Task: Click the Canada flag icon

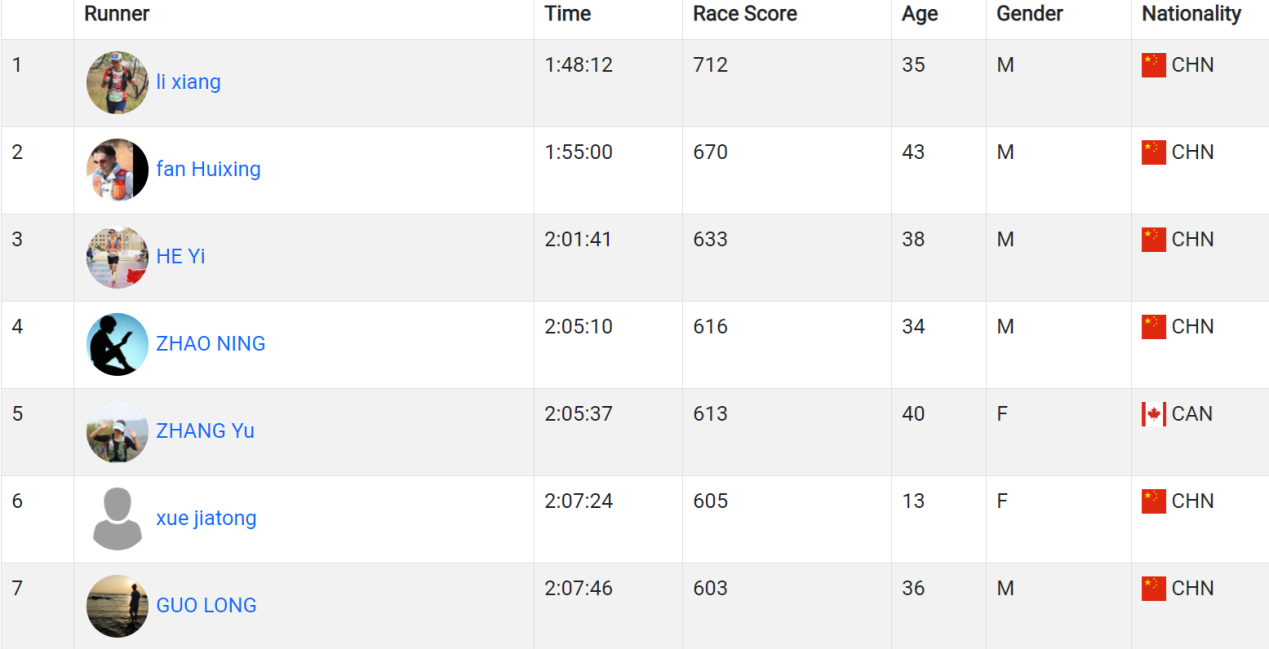Action: (1154, 414)
